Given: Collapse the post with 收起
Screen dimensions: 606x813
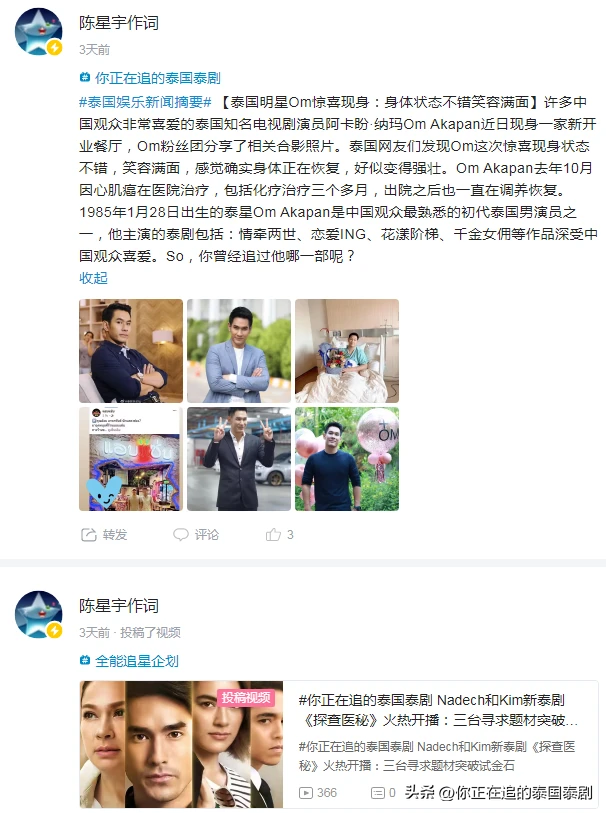Looking at the screenshot, I should [x=93, y=278].
